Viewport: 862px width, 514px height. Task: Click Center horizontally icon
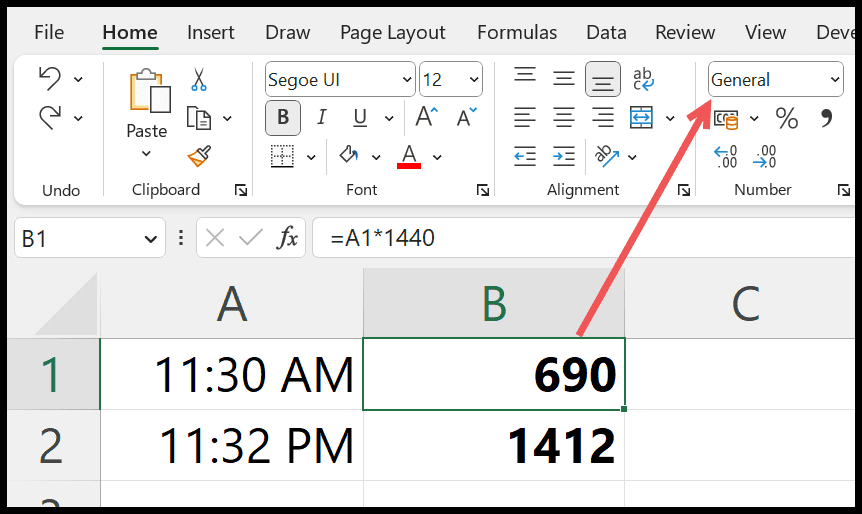coord(563,118)
